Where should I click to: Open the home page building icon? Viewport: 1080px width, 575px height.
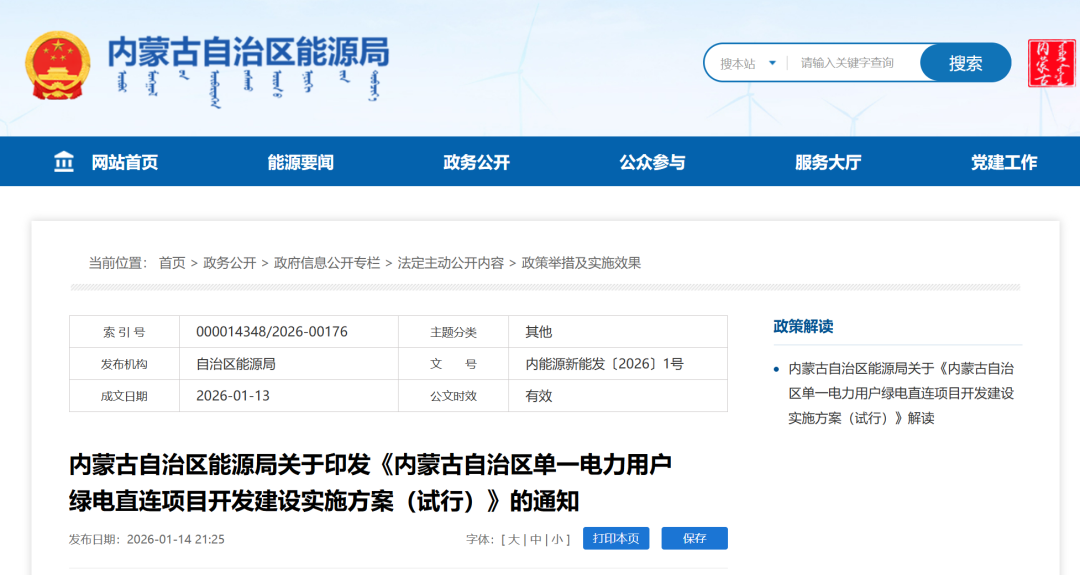64,162
